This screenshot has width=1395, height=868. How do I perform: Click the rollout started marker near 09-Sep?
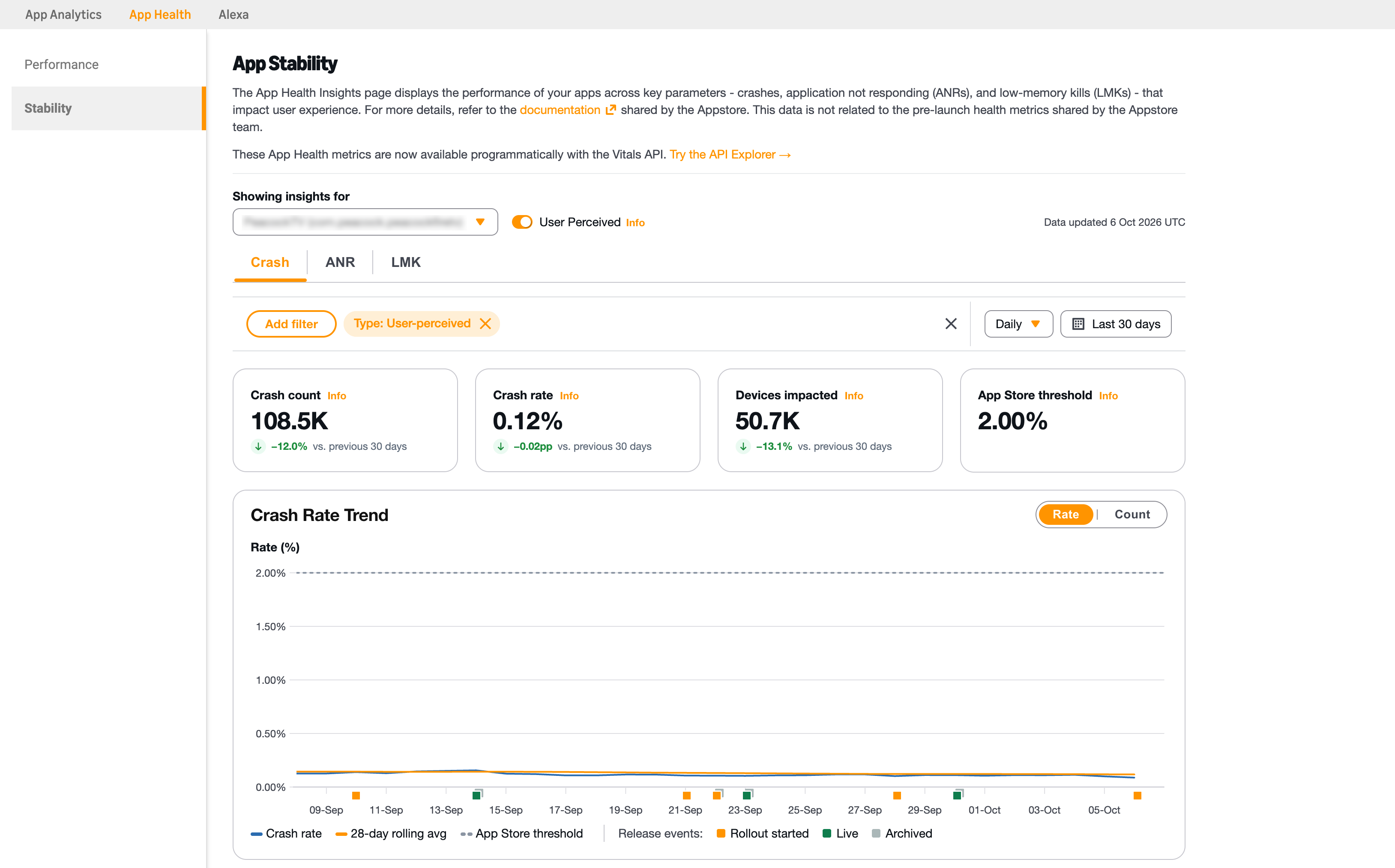[x=356, y=796]
